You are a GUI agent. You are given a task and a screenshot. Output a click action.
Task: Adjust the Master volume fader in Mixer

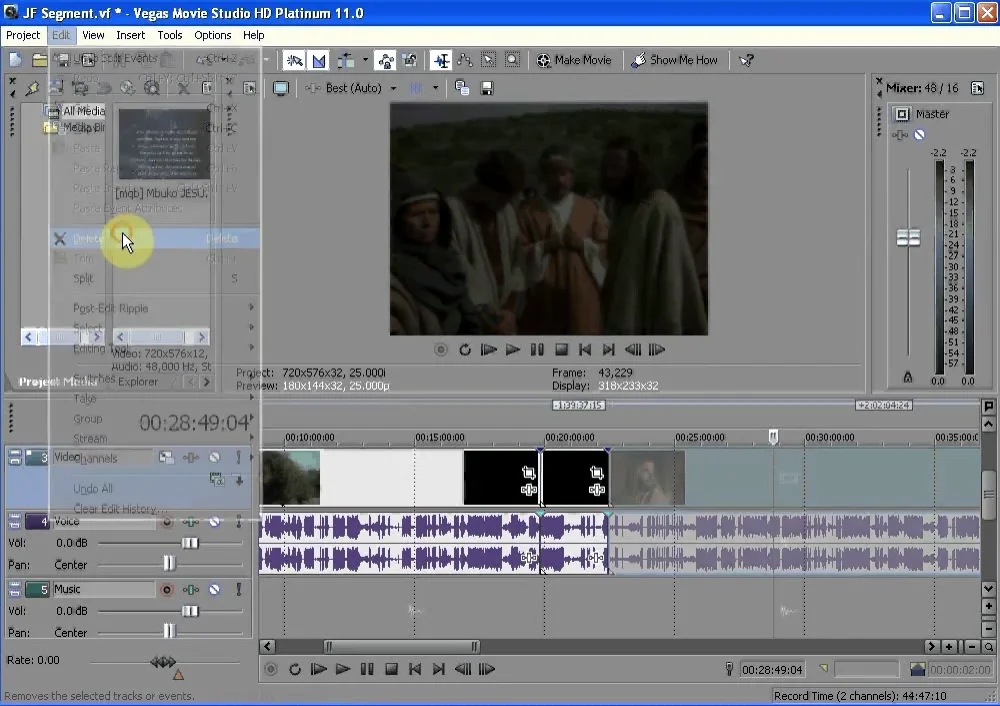pos(908,238)
